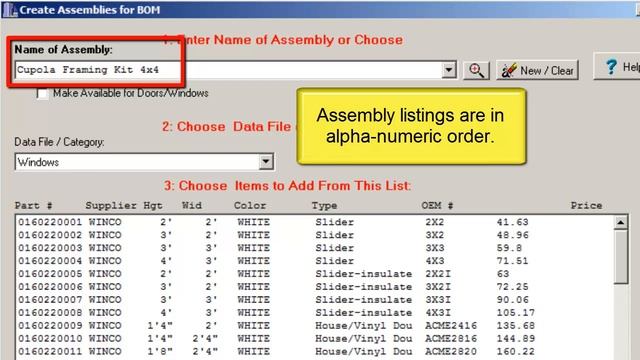Open the Help button with question mark
The image size is (640, 360).
(x=618, y=66)
